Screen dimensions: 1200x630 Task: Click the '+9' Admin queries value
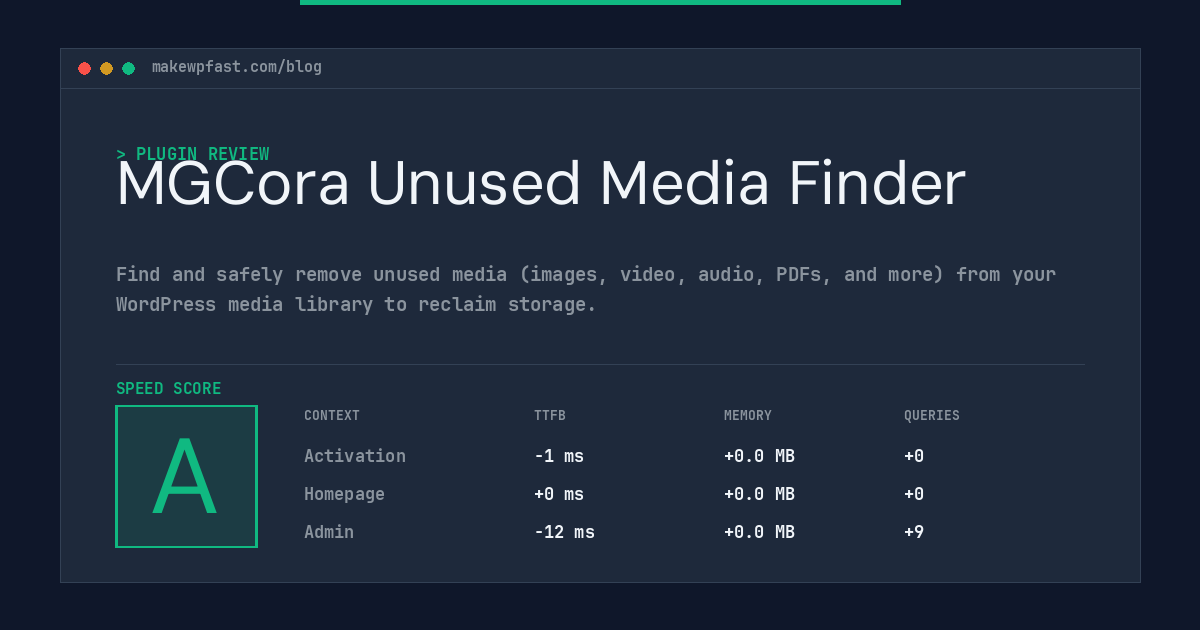914,532
